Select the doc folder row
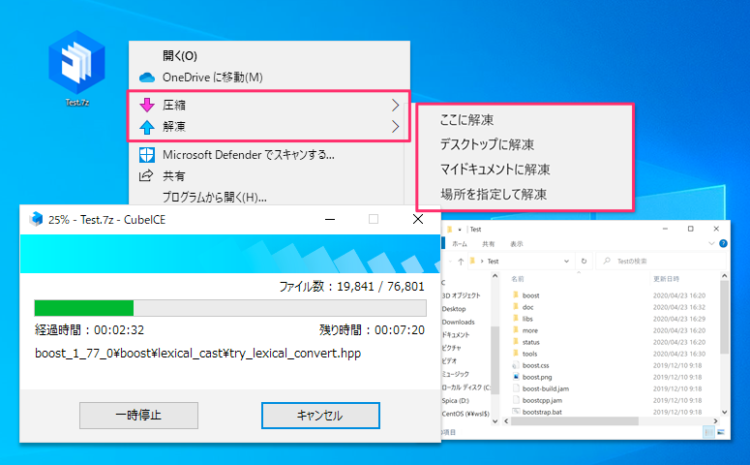This screenshot has width=750, height=465. click(608, 307)
